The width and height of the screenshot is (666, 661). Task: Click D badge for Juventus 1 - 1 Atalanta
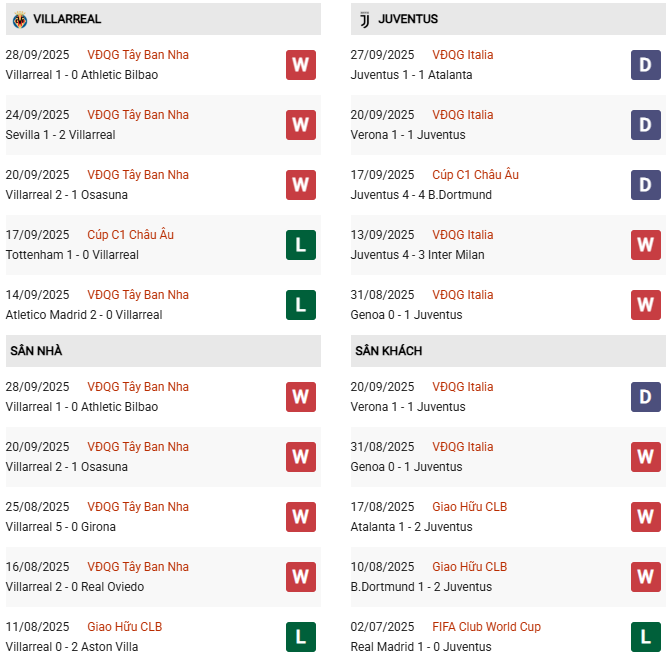[646, 65]
